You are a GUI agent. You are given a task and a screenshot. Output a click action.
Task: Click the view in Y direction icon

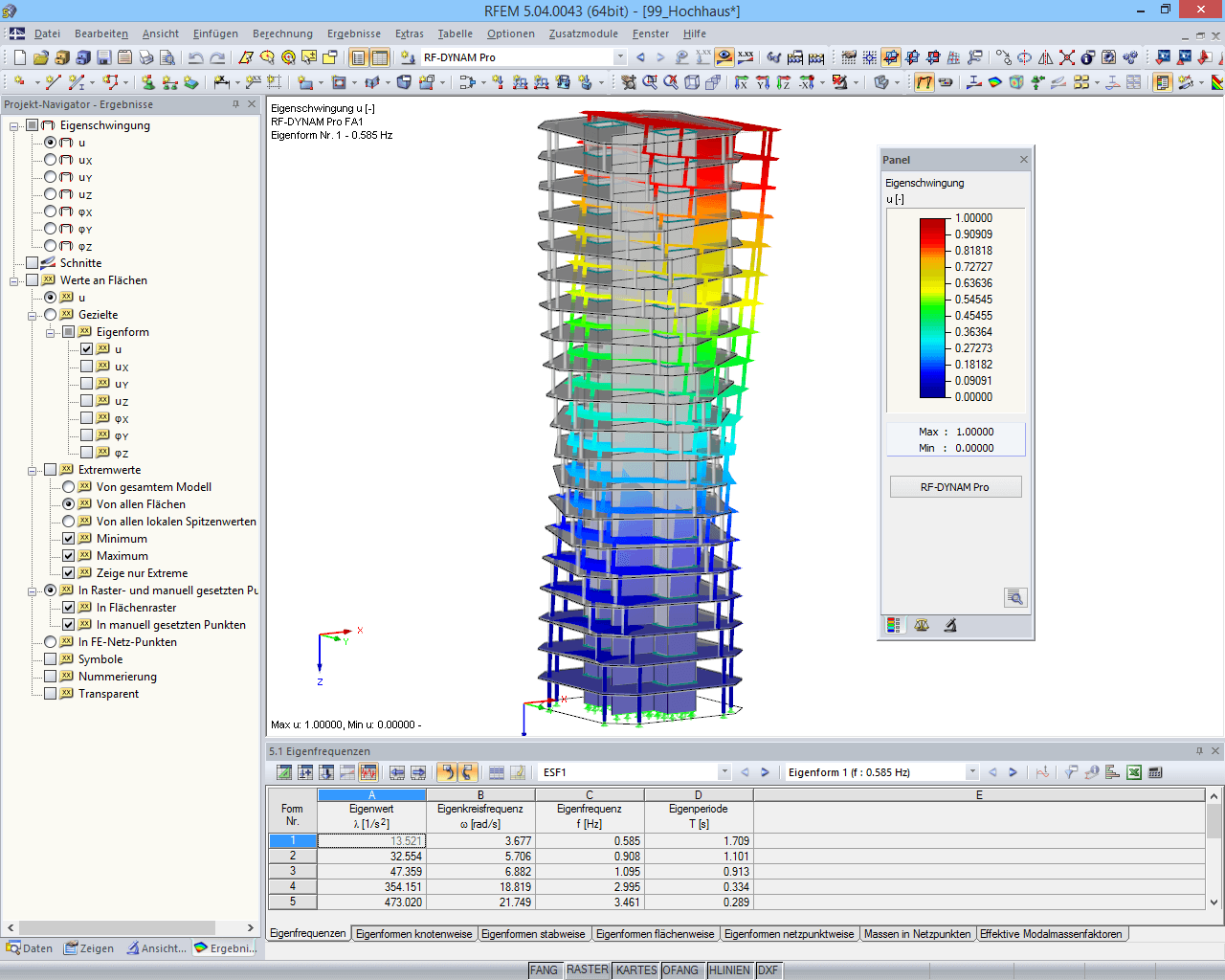(x=763, y=82)
